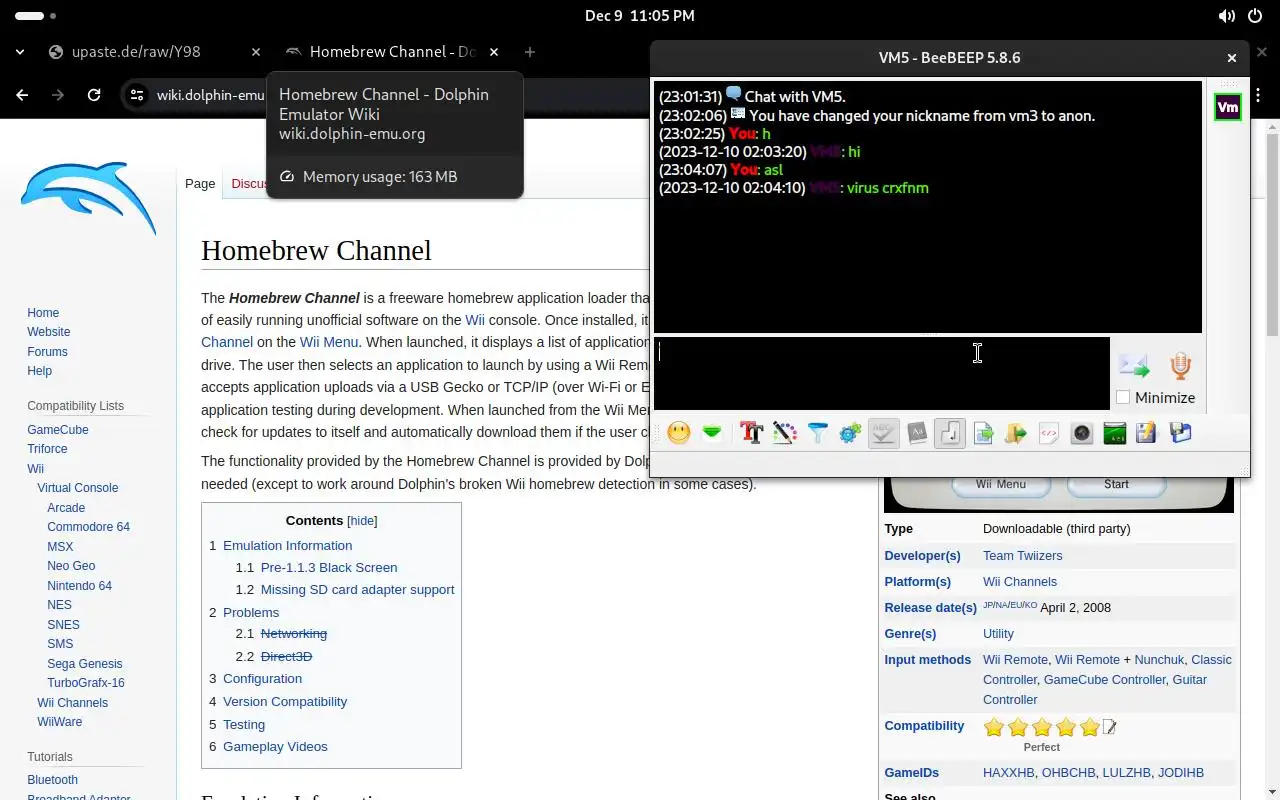The image size is (1280, 800).
Task: Toggle the enter-key send return icon
Action: (950, 433)
